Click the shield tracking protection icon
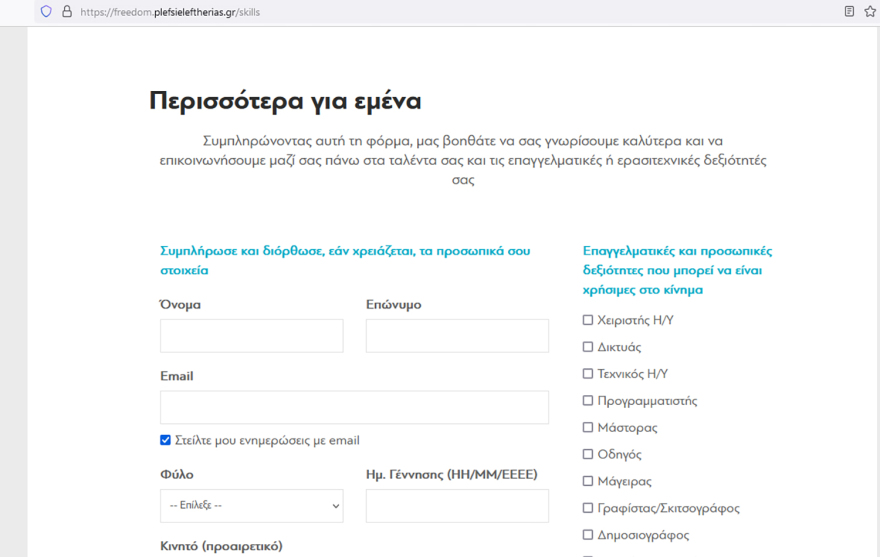 point(46,12)
